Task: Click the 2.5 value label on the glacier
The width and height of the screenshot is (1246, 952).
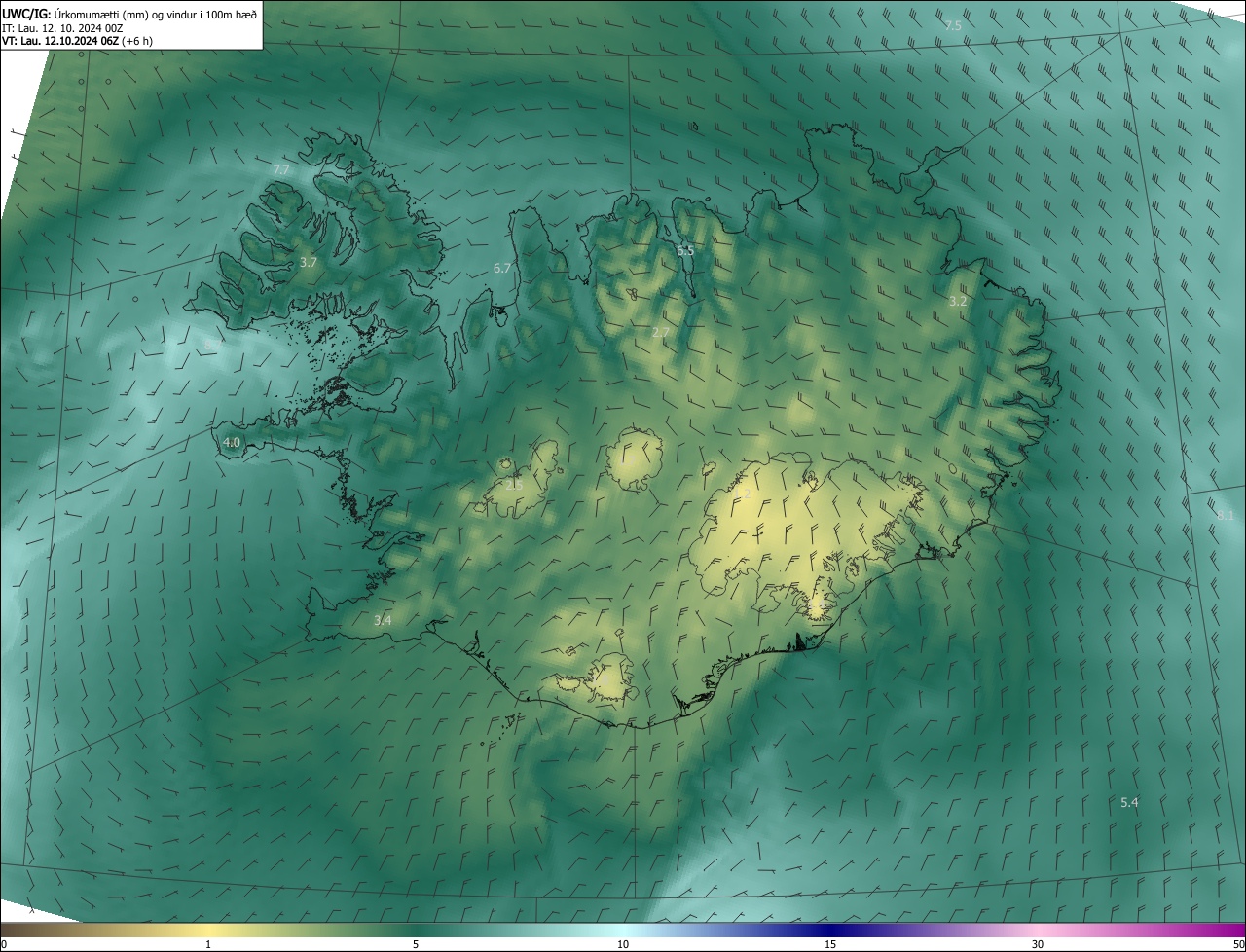Action: pyautogui.click(x=514, y=484)
